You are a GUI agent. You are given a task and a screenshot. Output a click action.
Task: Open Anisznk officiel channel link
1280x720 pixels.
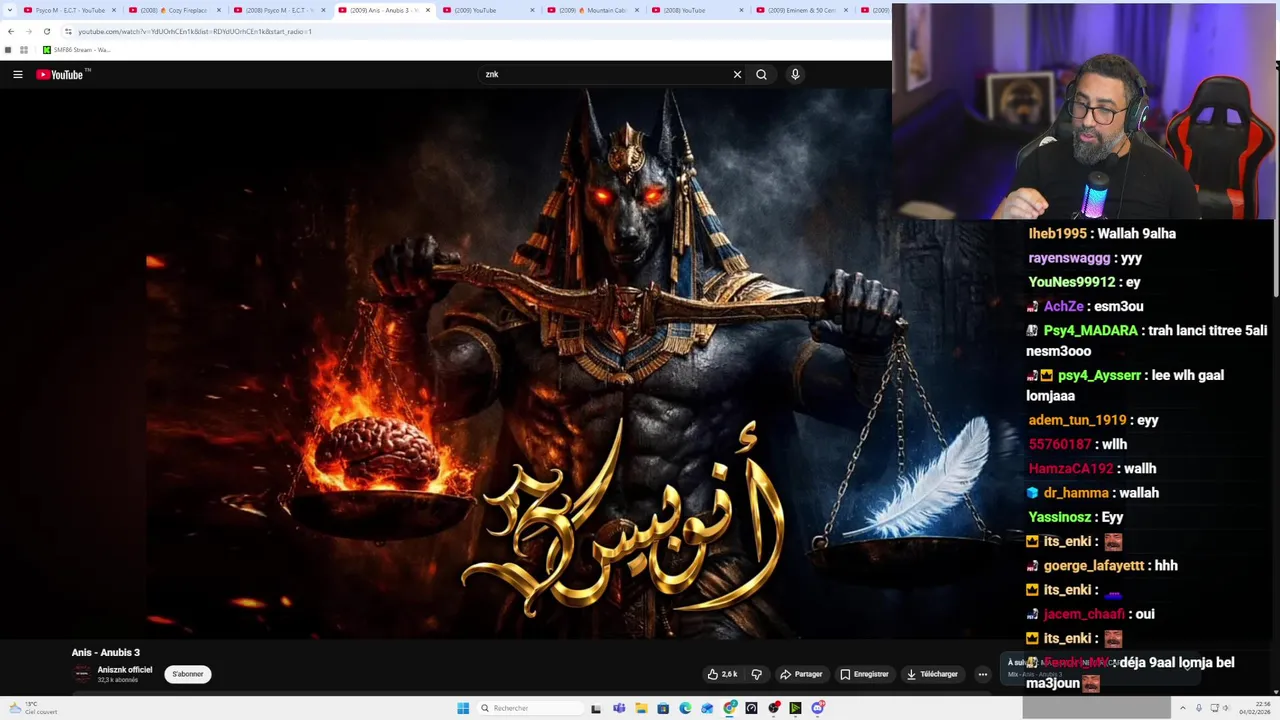click(125, 670)
